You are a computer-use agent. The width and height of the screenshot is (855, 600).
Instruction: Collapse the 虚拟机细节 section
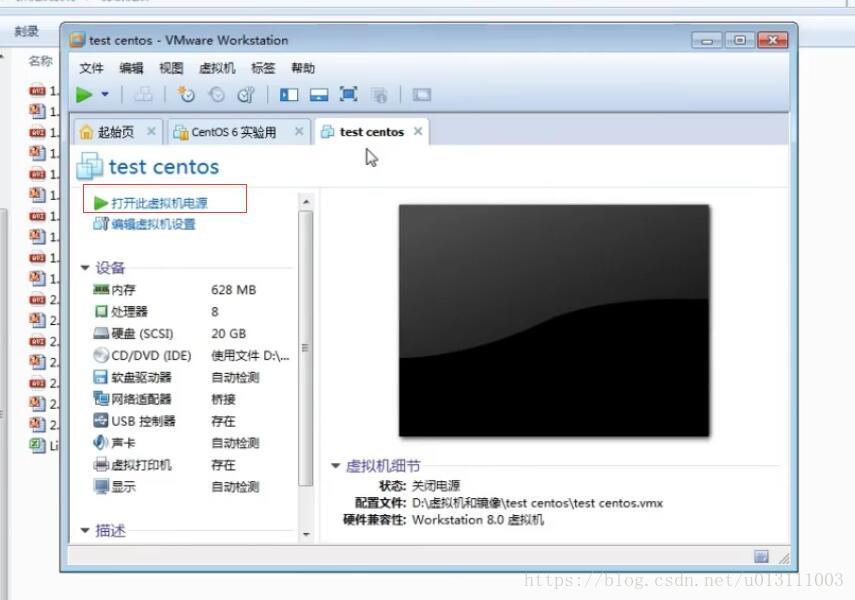click(335, 465)
